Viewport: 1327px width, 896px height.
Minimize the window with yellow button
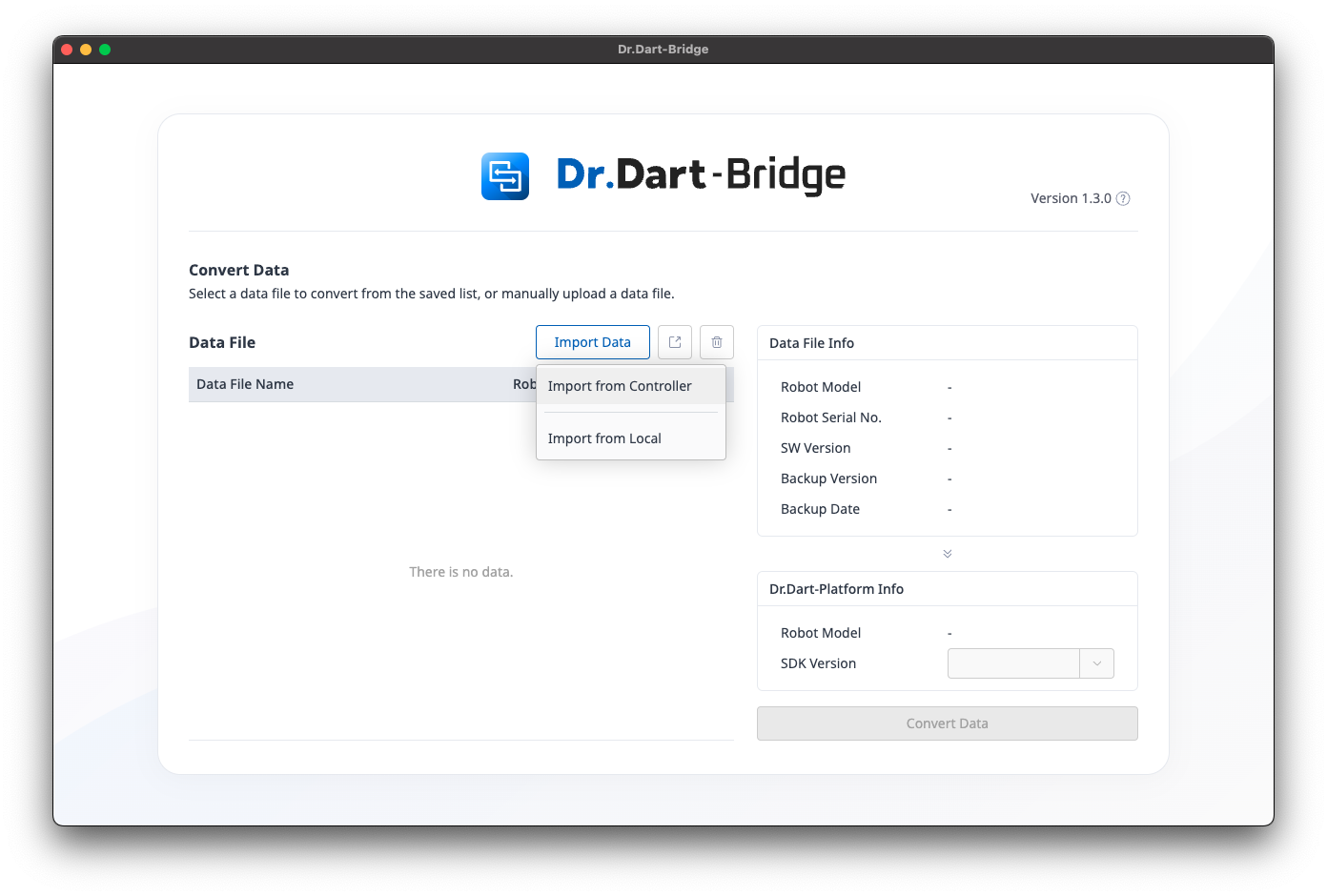coord(86,50)
